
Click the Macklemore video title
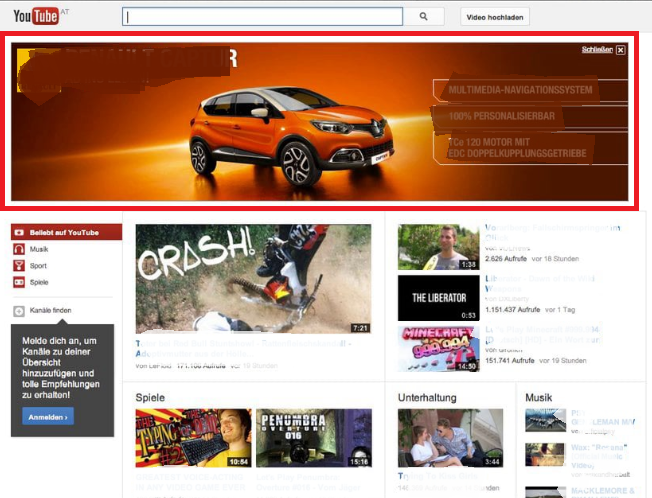point(603,493)
